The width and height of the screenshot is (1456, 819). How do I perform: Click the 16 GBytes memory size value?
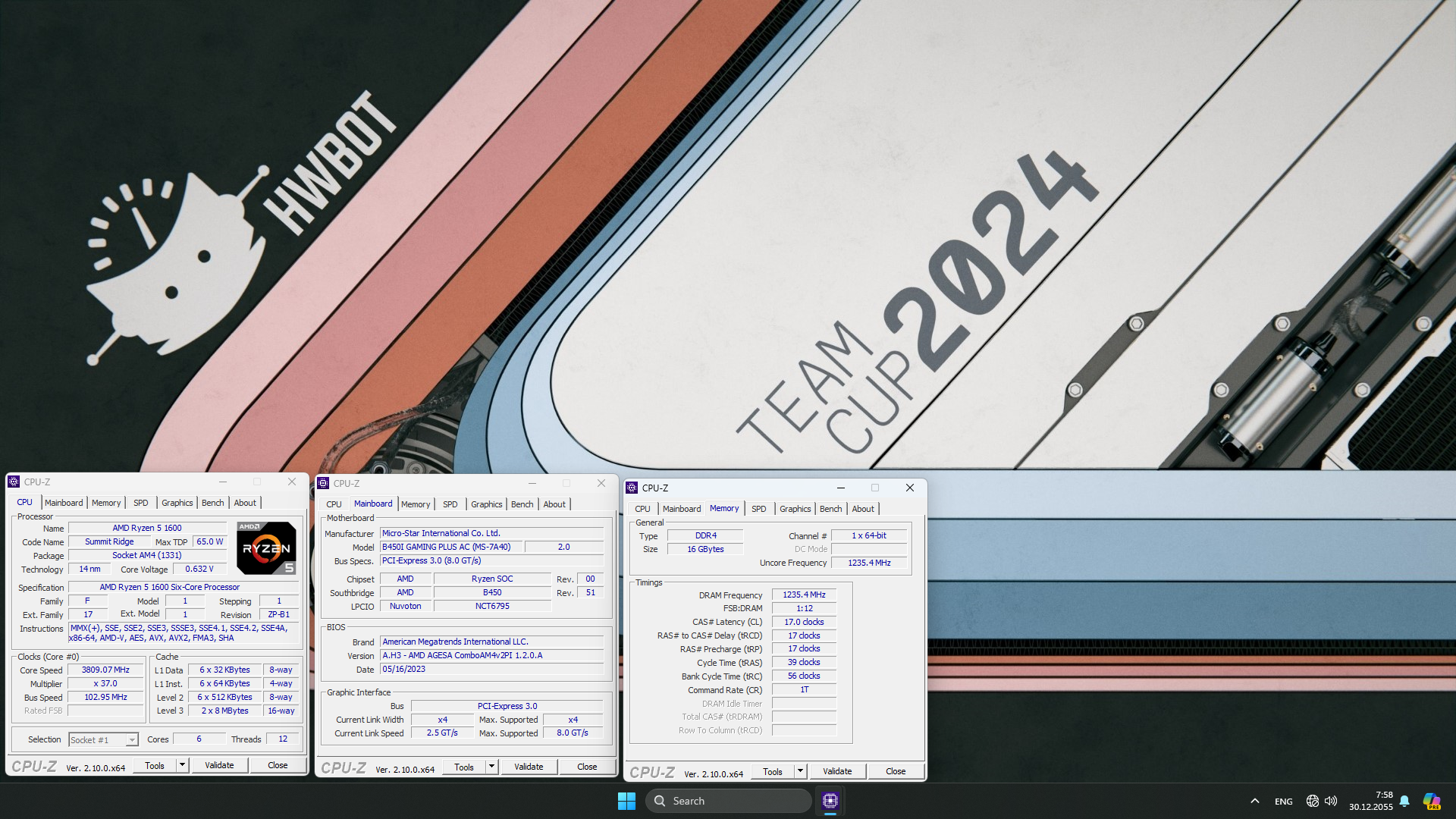(705, 550)
